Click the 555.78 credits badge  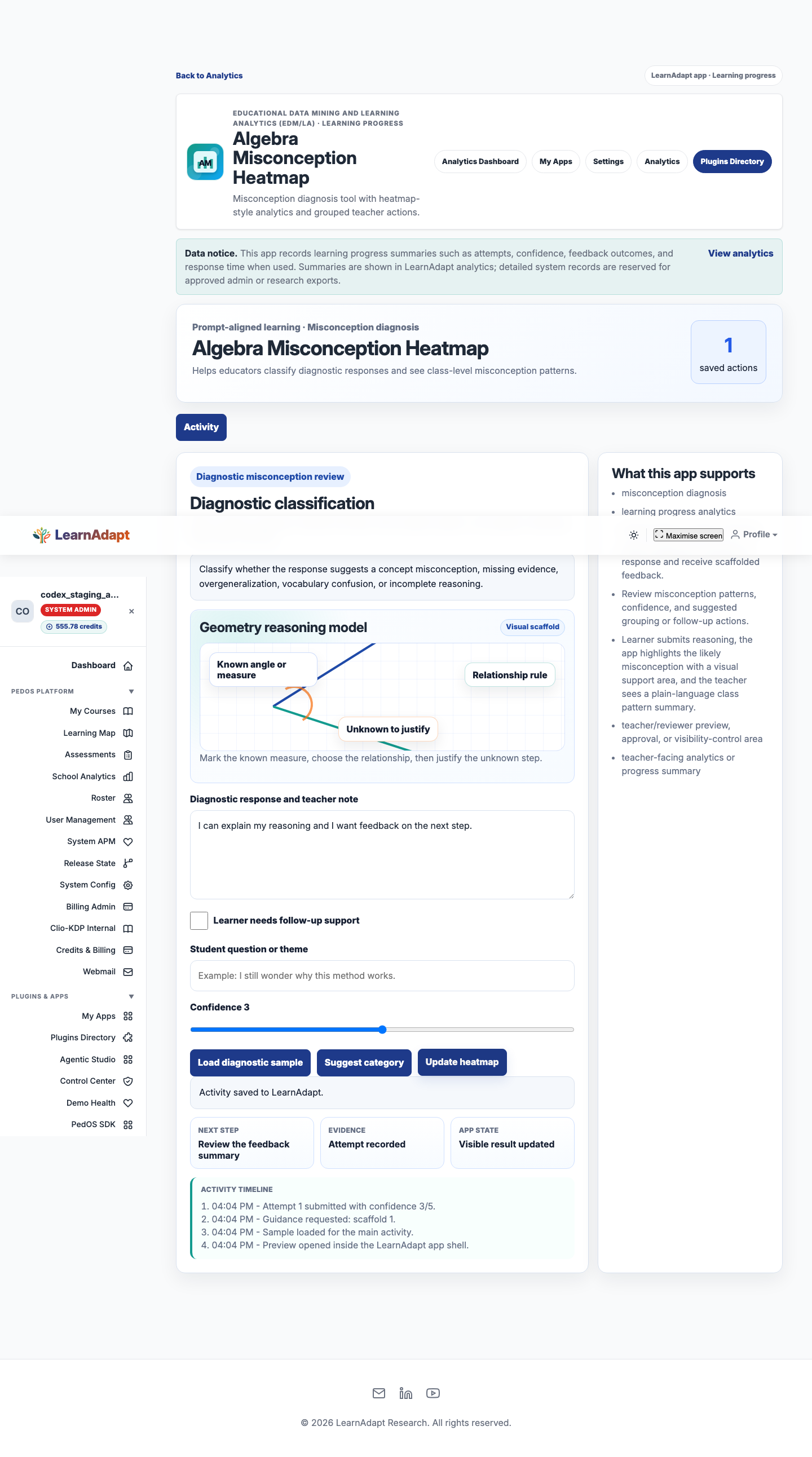point(73,626)
